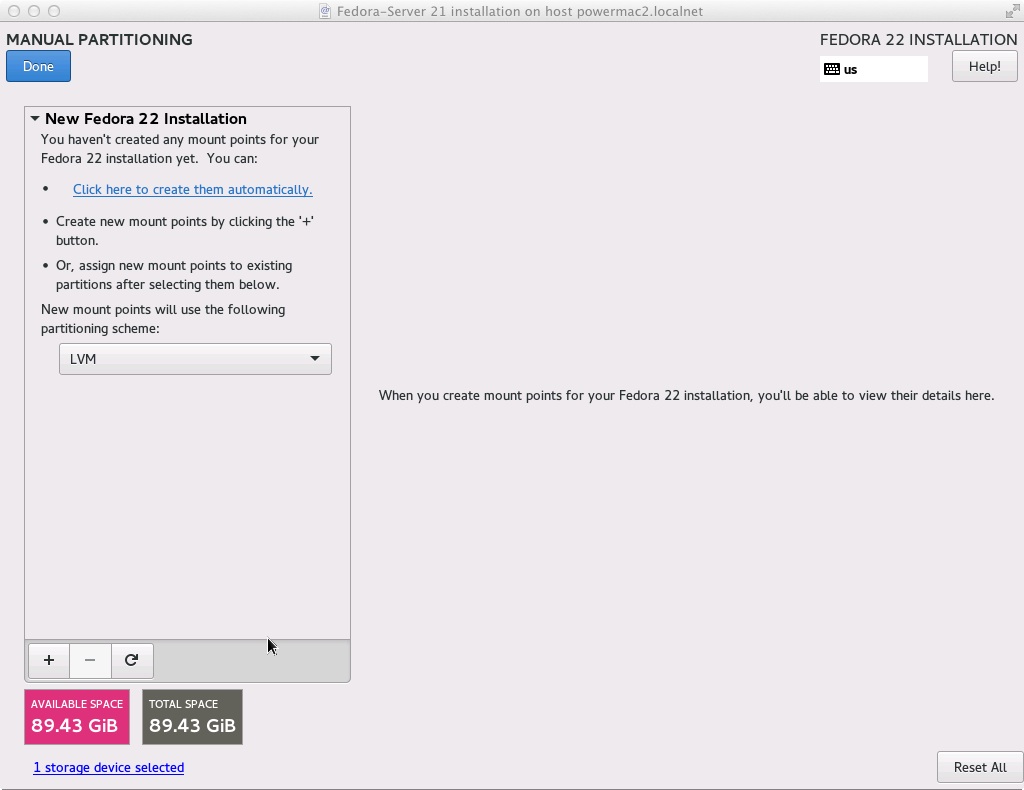The height and width of the screenshot is (790, 1024).
Task: Reload storage configuration with refresh icon
Action: click(x=132, y=660)
